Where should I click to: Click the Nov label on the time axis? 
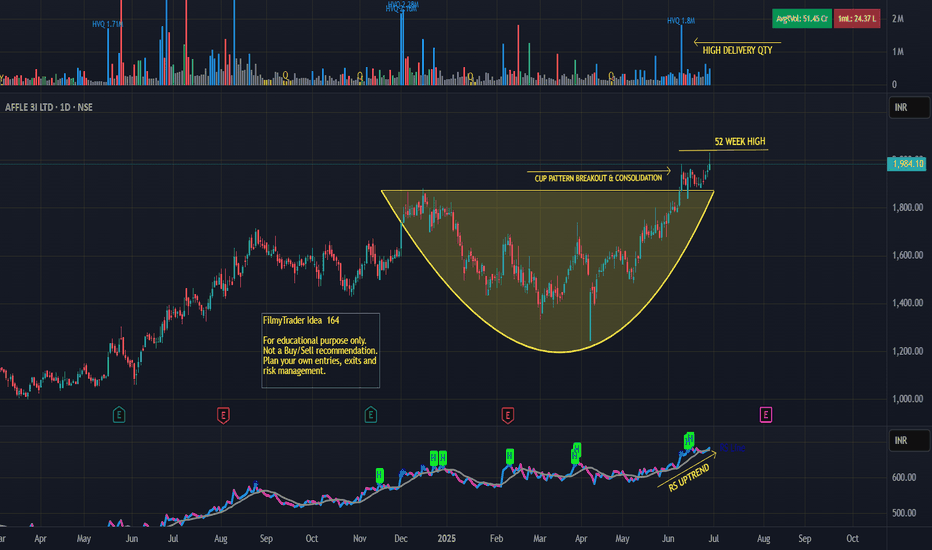point(360,539)
